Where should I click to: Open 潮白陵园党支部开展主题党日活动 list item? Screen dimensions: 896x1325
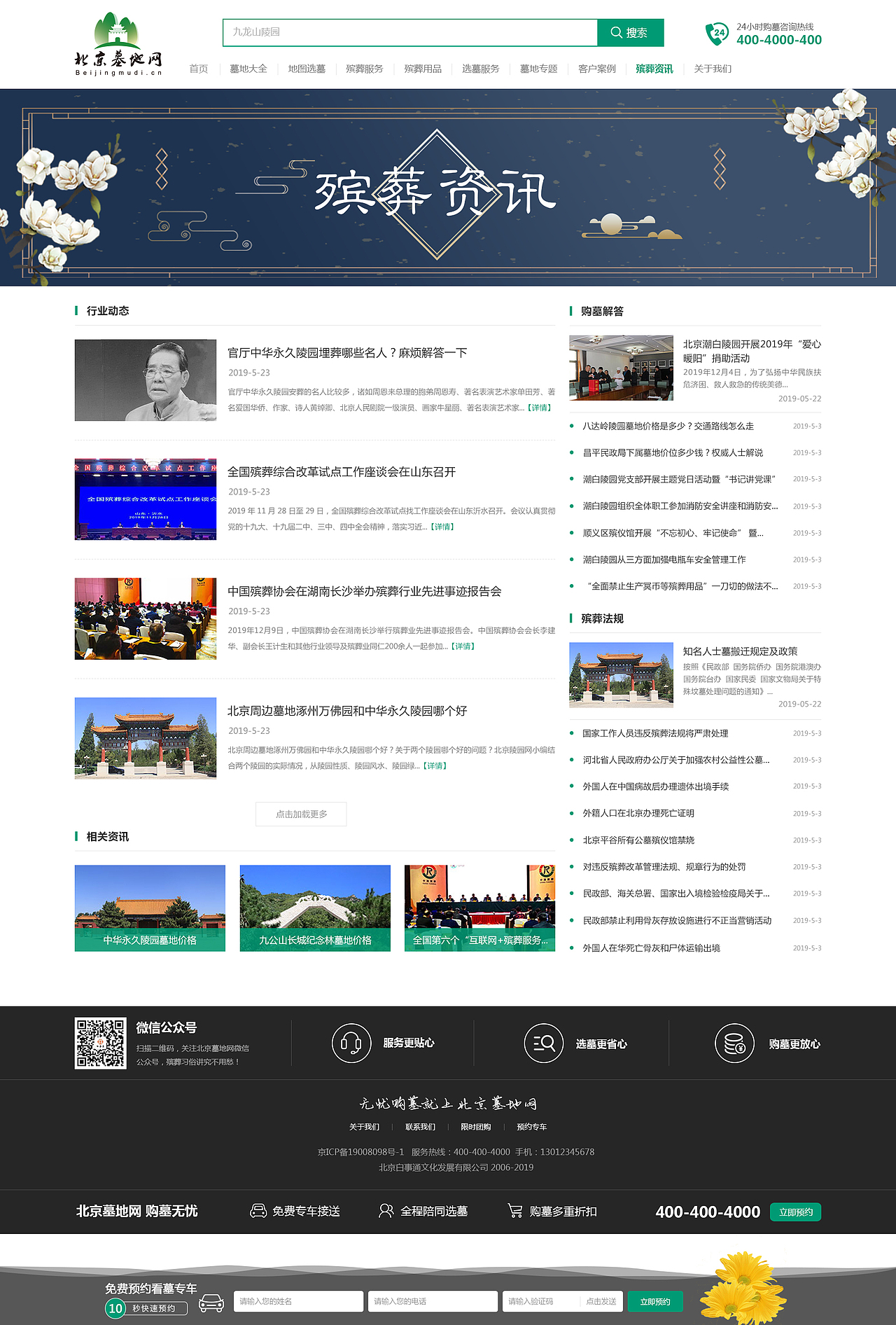pyautogui.click(x=680, y=479)
